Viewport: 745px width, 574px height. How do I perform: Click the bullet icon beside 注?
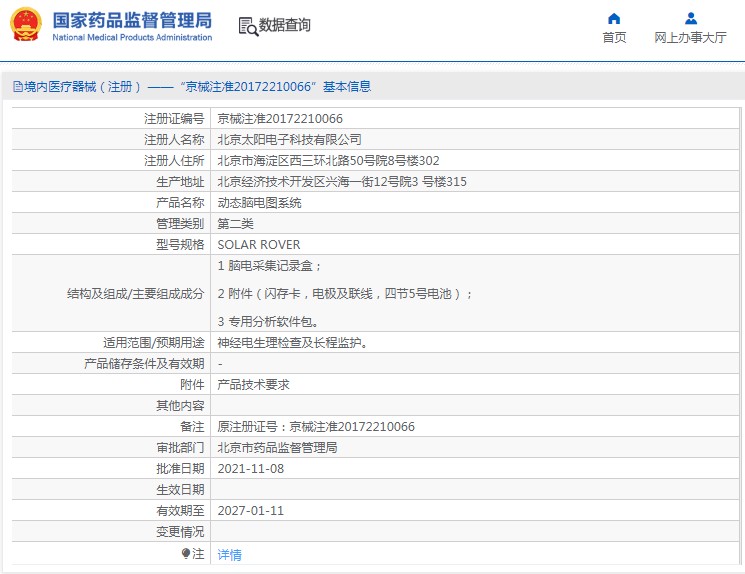pos(186,553)
